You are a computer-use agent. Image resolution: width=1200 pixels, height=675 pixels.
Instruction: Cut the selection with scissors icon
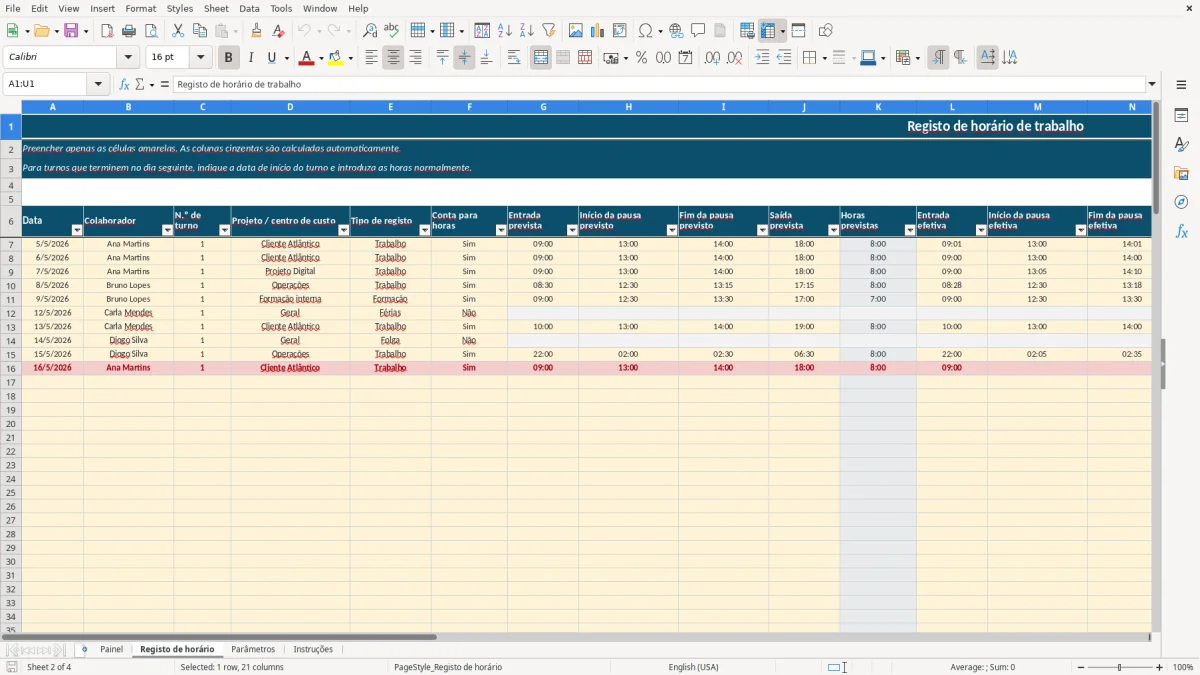click(x=178, y=31)
